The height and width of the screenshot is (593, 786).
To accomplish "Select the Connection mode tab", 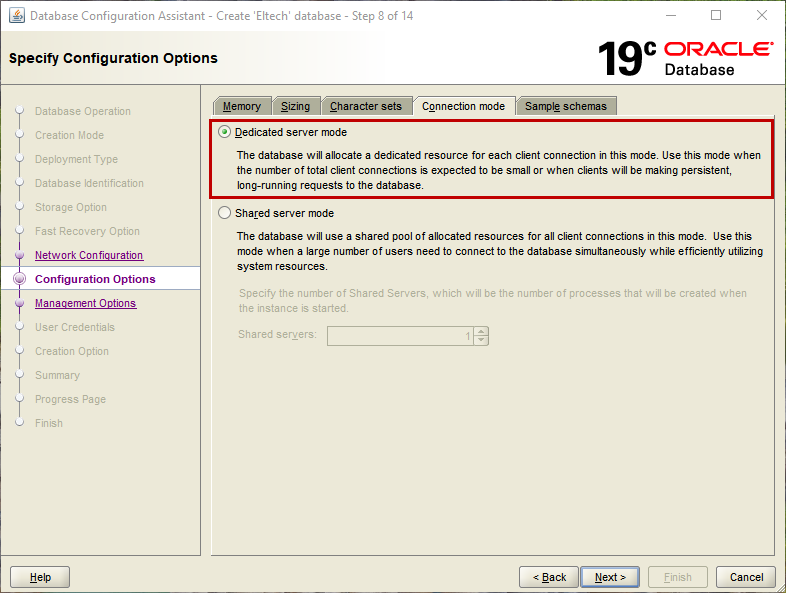I will [x=464, y=106].
